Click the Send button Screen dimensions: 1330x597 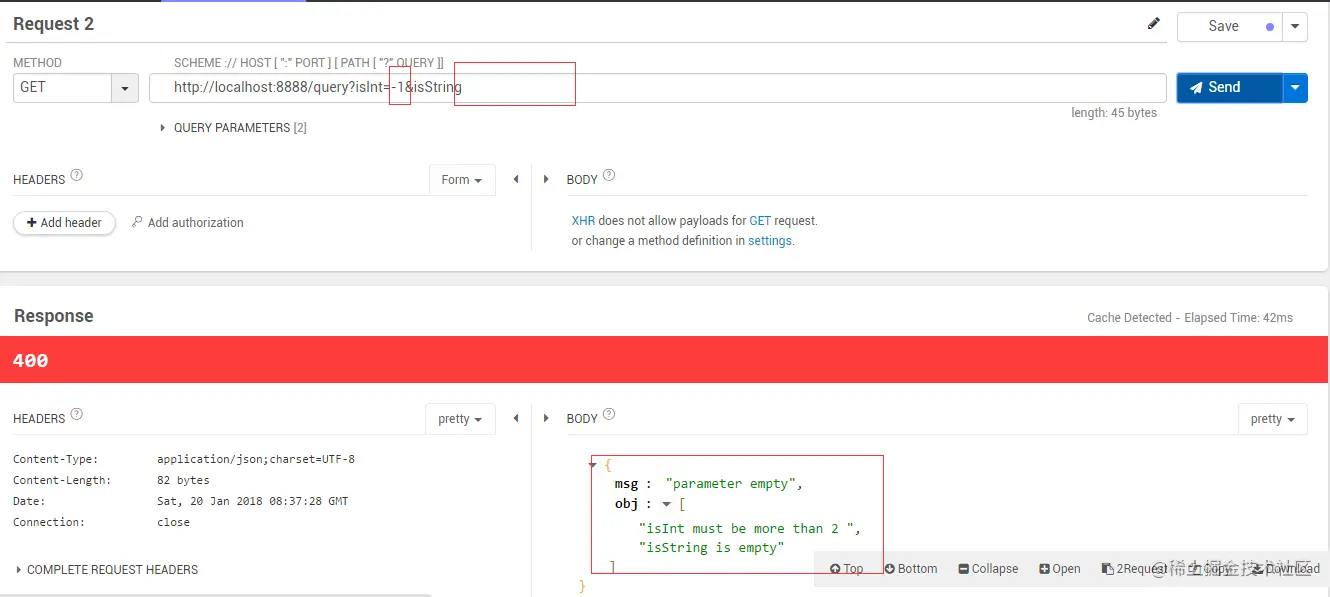tap(1229, 88)
